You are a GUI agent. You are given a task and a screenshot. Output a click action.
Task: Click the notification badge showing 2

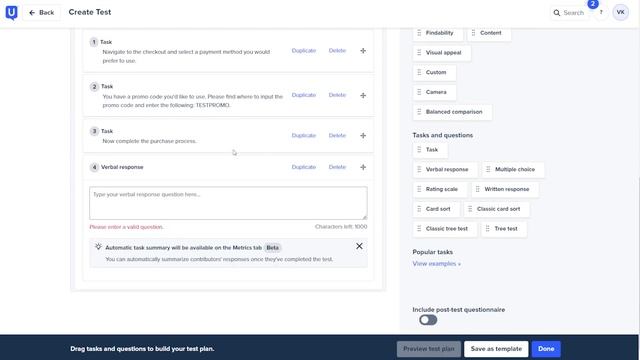coord(593,4)
